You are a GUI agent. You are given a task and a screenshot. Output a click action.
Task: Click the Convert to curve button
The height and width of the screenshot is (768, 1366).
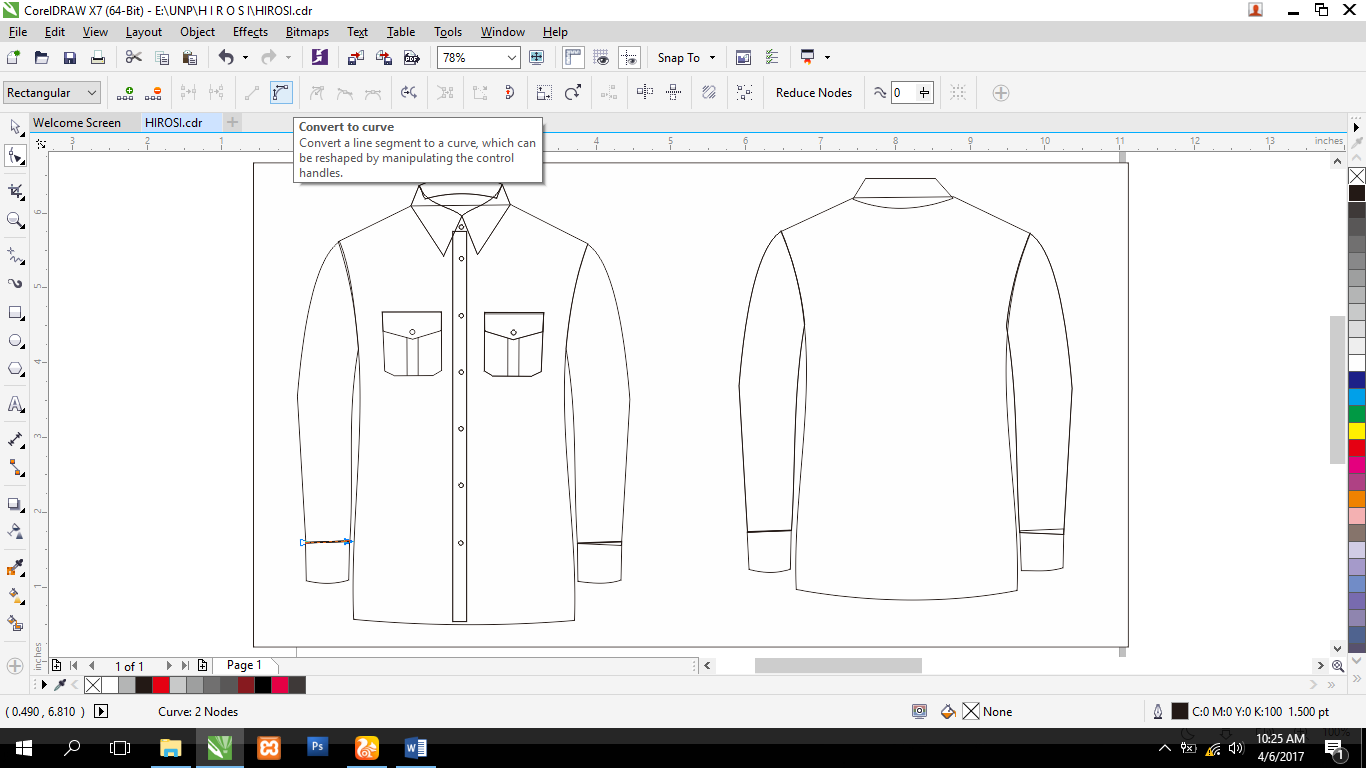281,93
